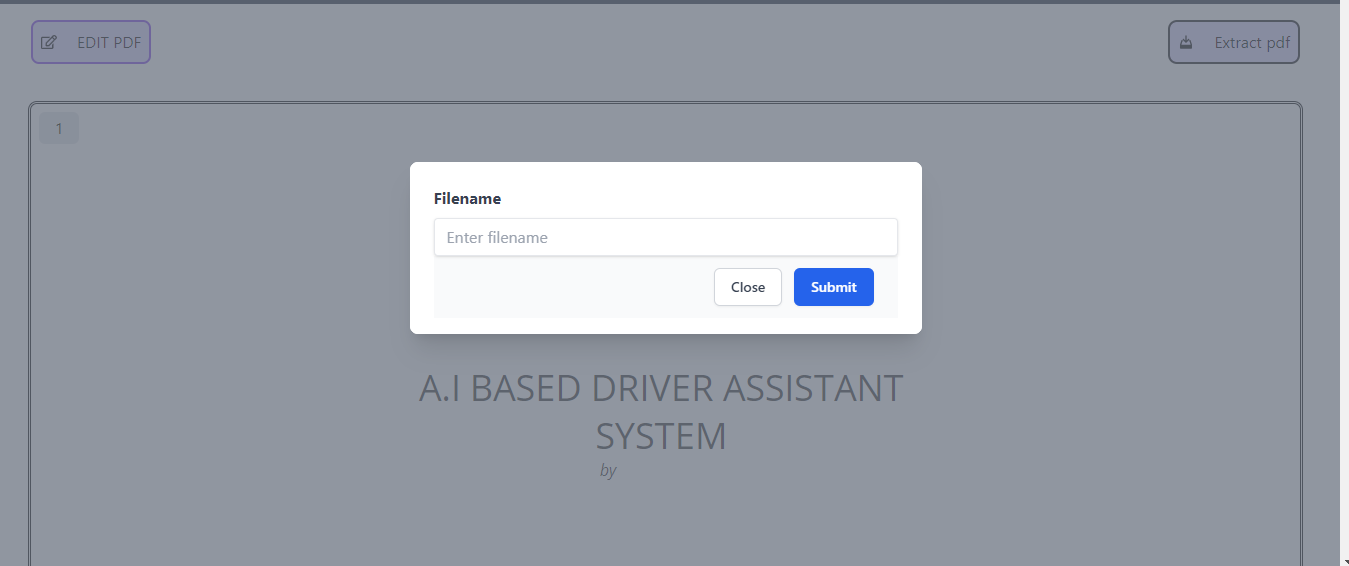Click the 'by' text below title
The image size is (1349, 566).
608,470
